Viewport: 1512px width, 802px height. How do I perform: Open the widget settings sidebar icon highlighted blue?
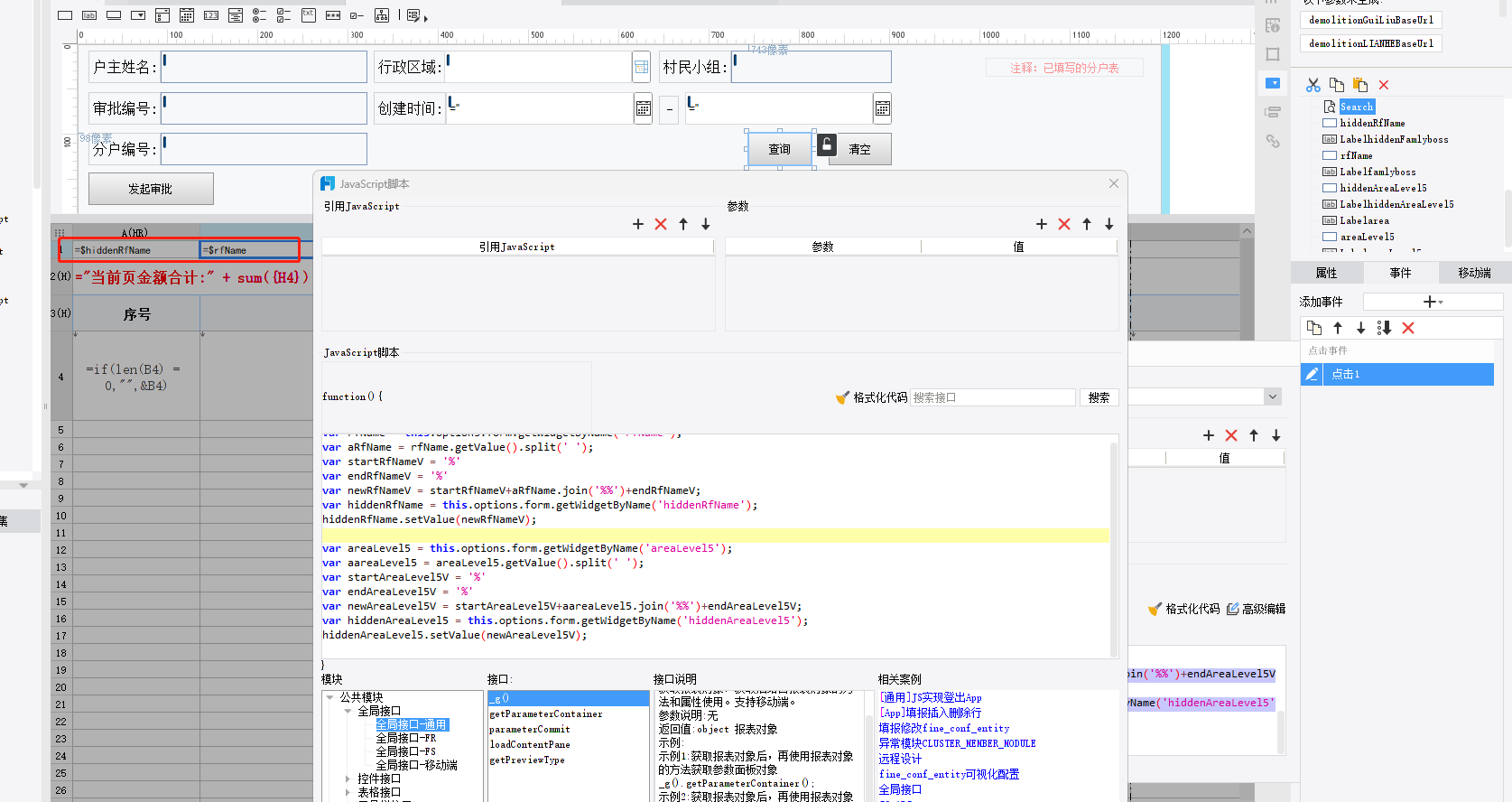[x=1273, y=83]
